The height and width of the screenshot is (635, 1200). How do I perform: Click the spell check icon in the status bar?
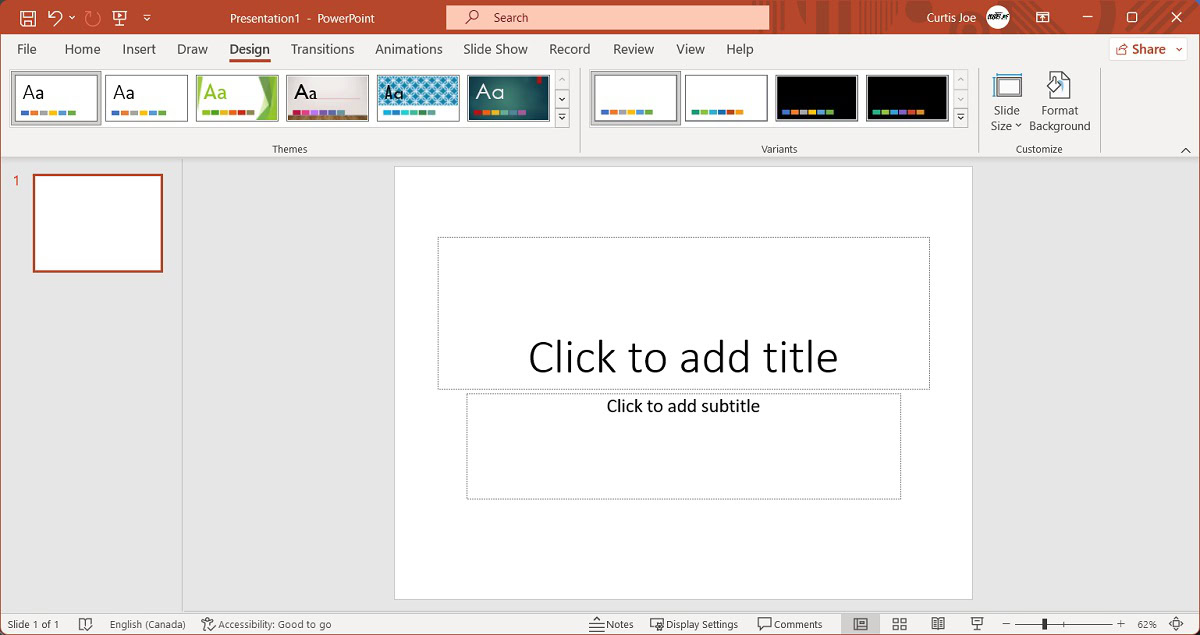click(x=86, y=624)
